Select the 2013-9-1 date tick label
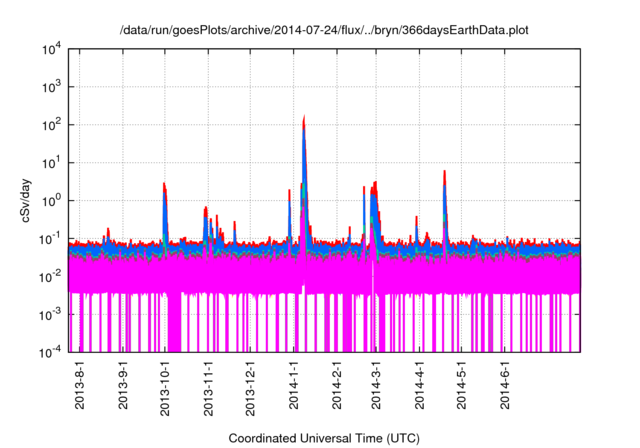This screenshot has width=640, height=448. tap(123, 384)
